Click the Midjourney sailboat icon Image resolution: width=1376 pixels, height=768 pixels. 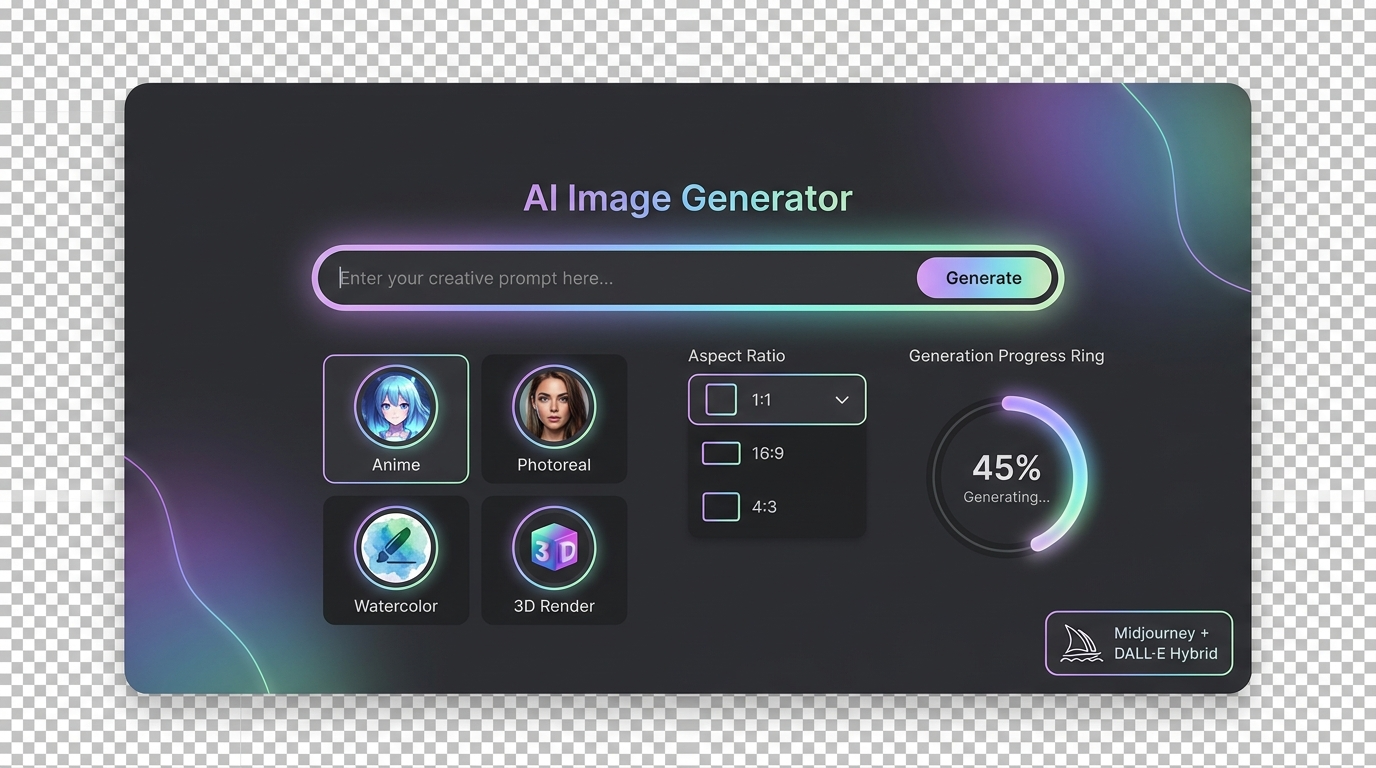(x=1081, y=643)
